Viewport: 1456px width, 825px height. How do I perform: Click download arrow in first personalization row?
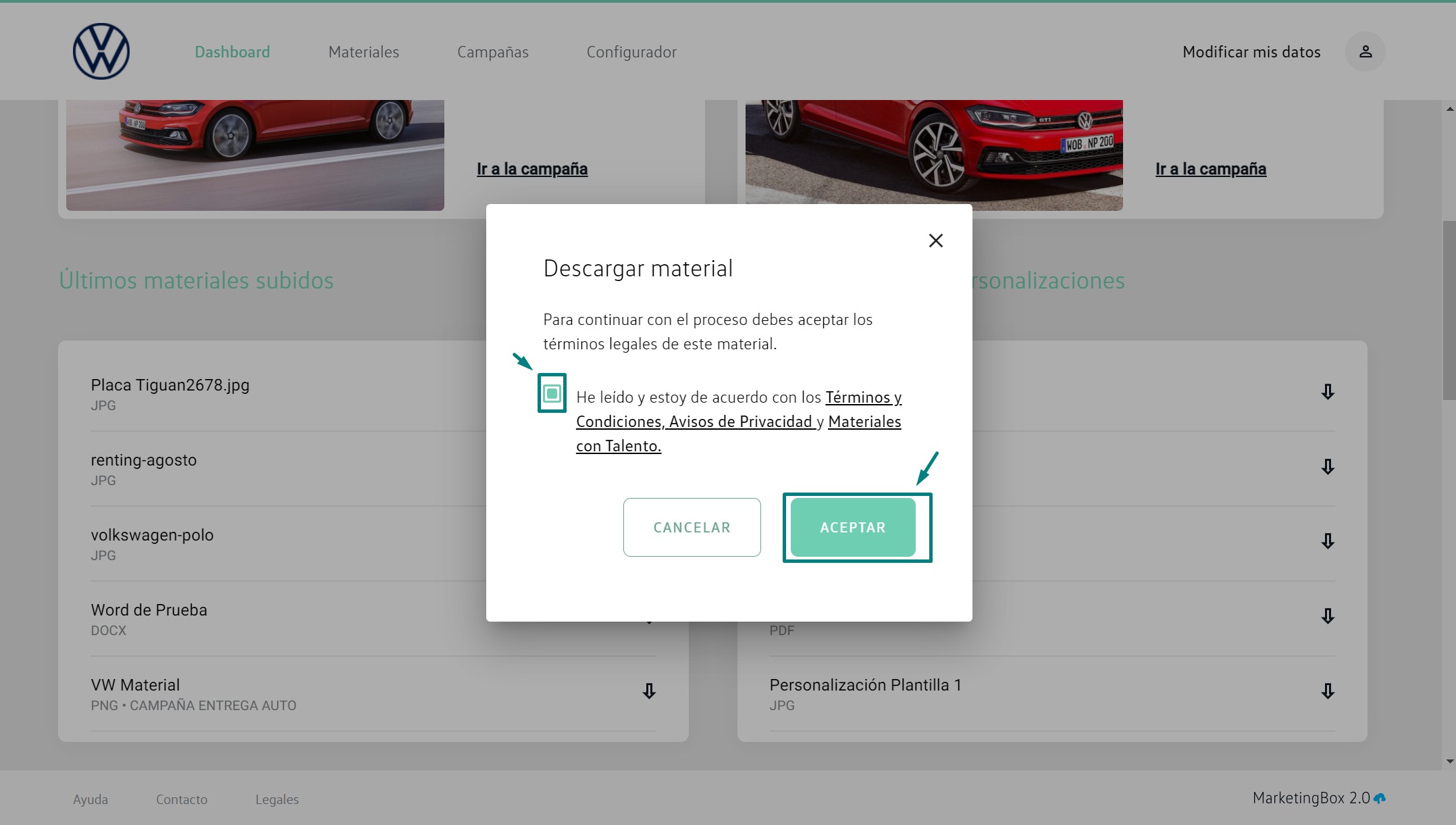(x=1327, y=392)
